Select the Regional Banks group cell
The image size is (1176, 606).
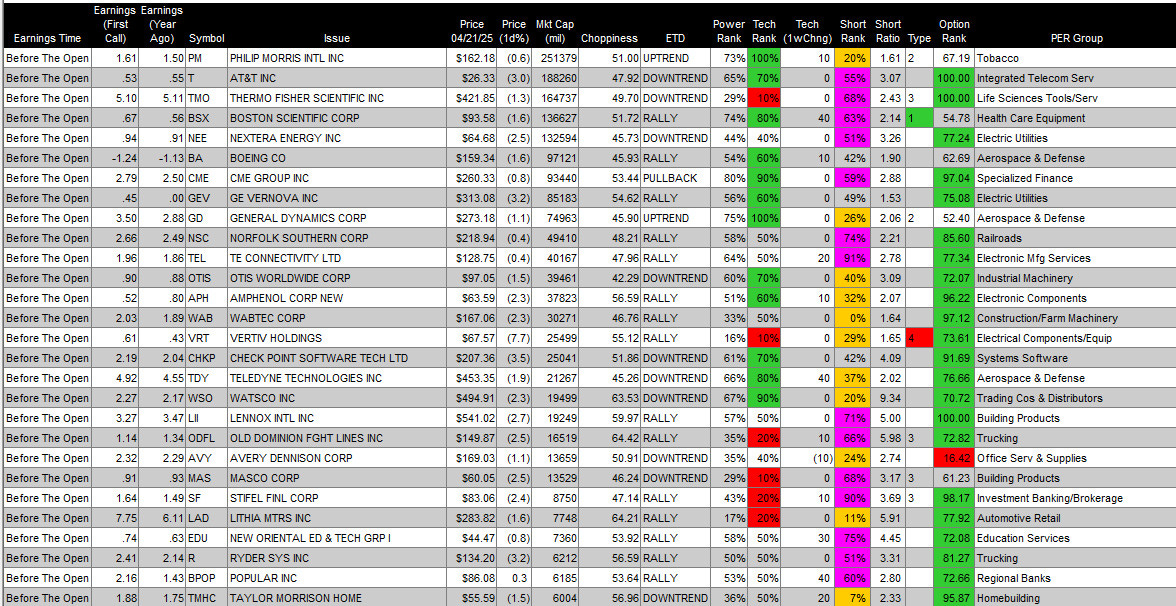point(1075,578)
